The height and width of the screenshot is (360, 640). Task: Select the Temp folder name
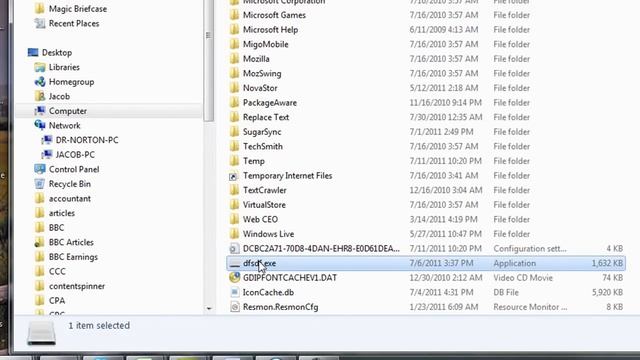click(254, 161)
